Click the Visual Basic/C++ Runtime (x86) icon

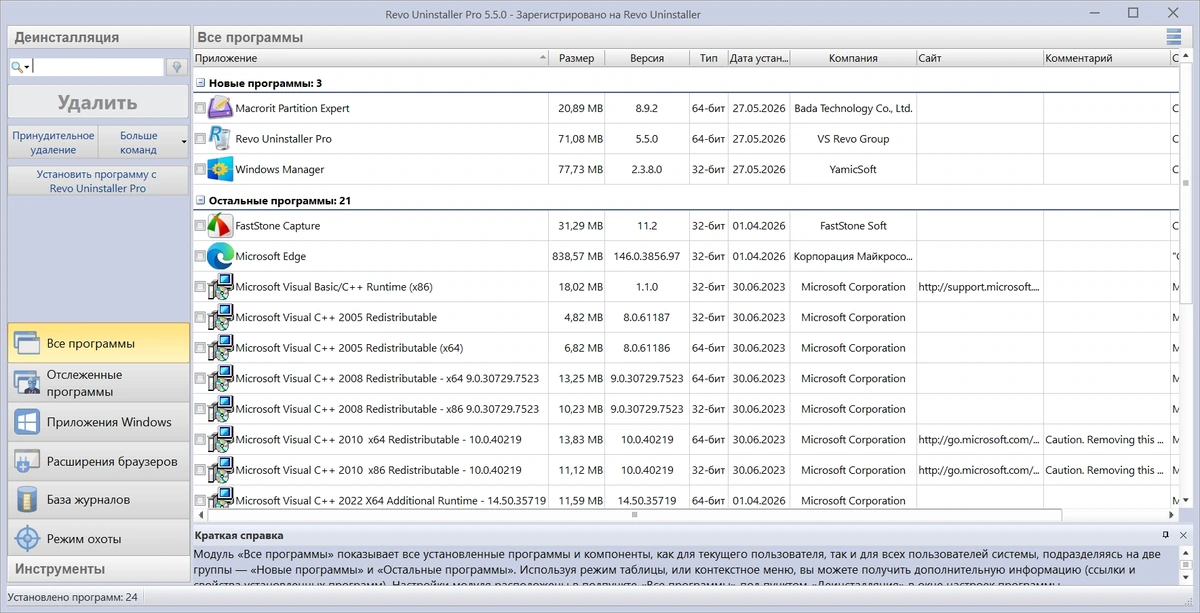tap(220, 287)
